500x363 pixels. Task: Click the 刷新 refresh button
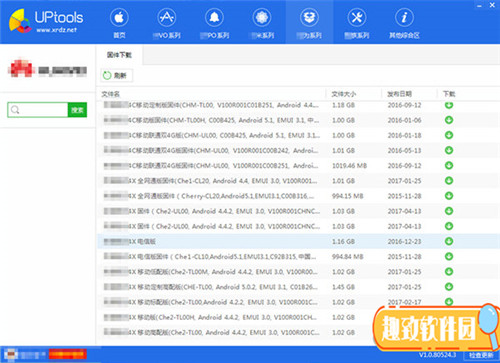tap(116, 76)
